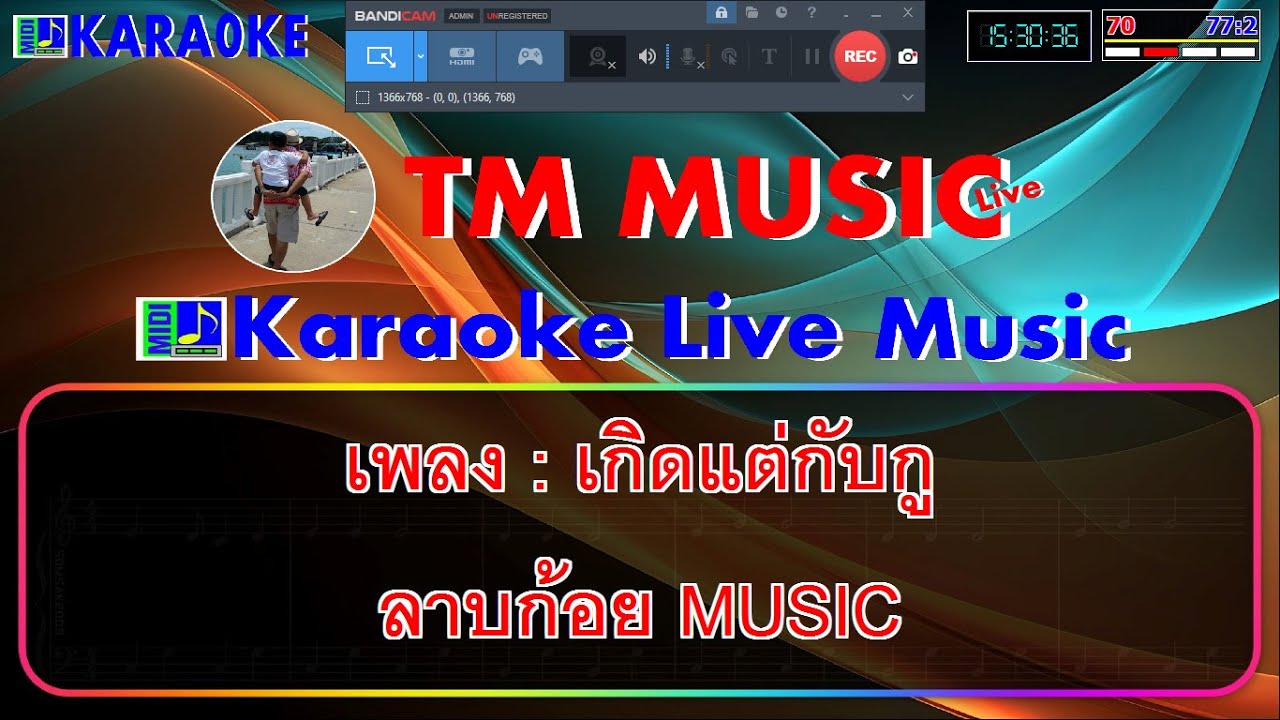Select the screen rectangle recording mode
The height and width of the screenshot is (720, 1280).
coord(380,56)
